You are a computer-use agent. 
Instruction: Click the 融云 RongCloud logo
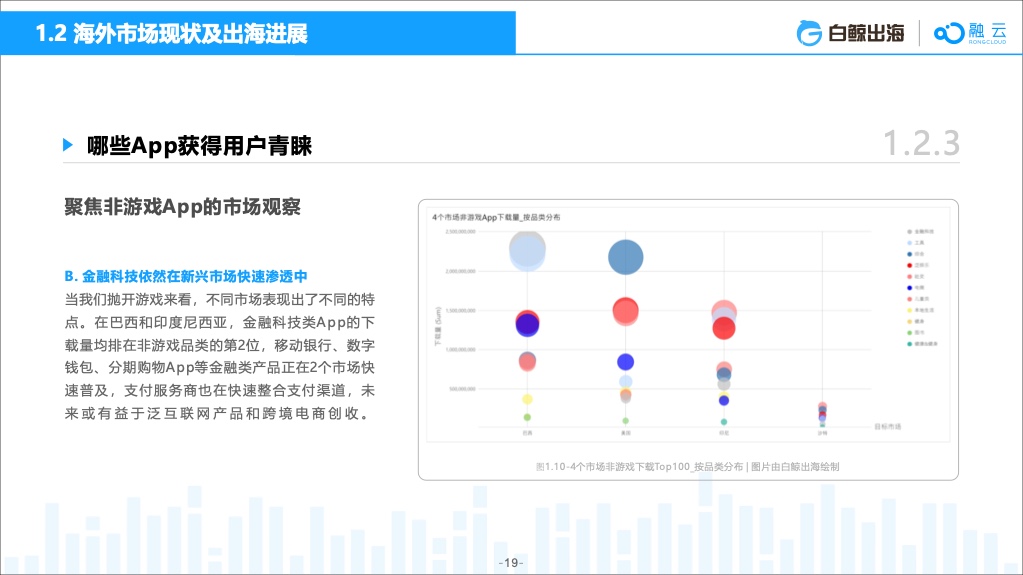(970, 33)
